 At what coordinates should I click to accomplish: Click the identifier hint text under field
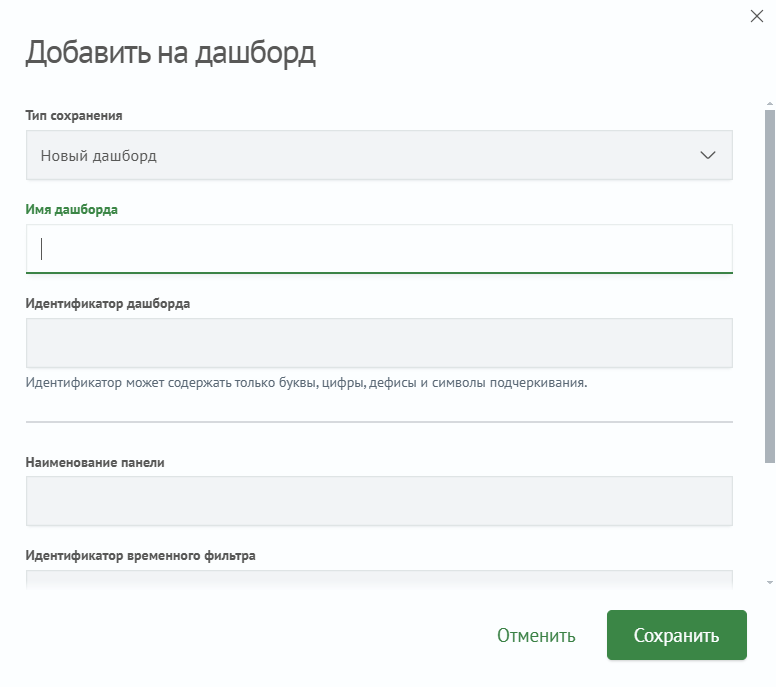(x=306, y=383)
